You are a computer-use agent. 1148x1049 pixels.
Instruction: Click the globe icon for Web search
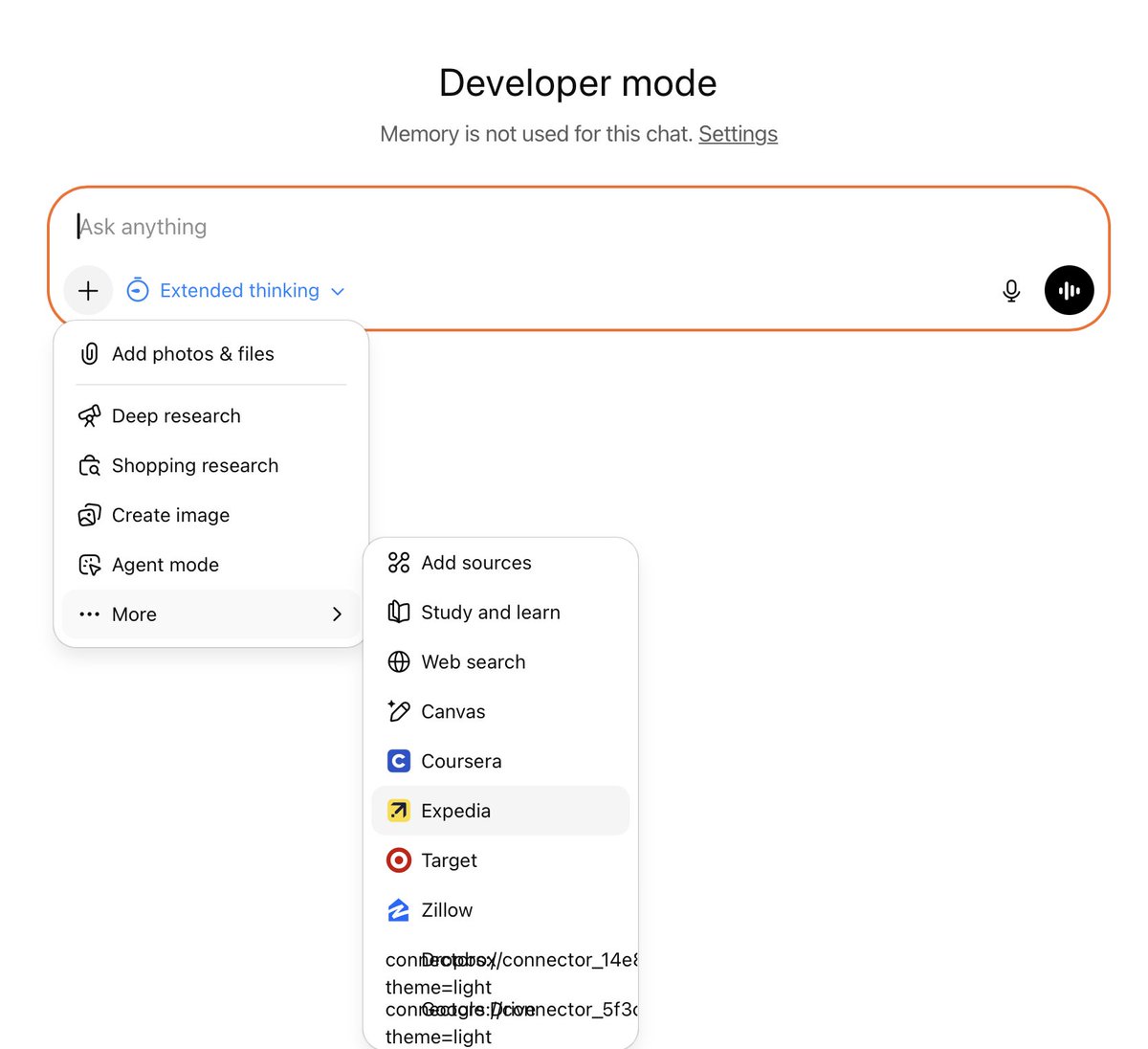tap(399, 662)
